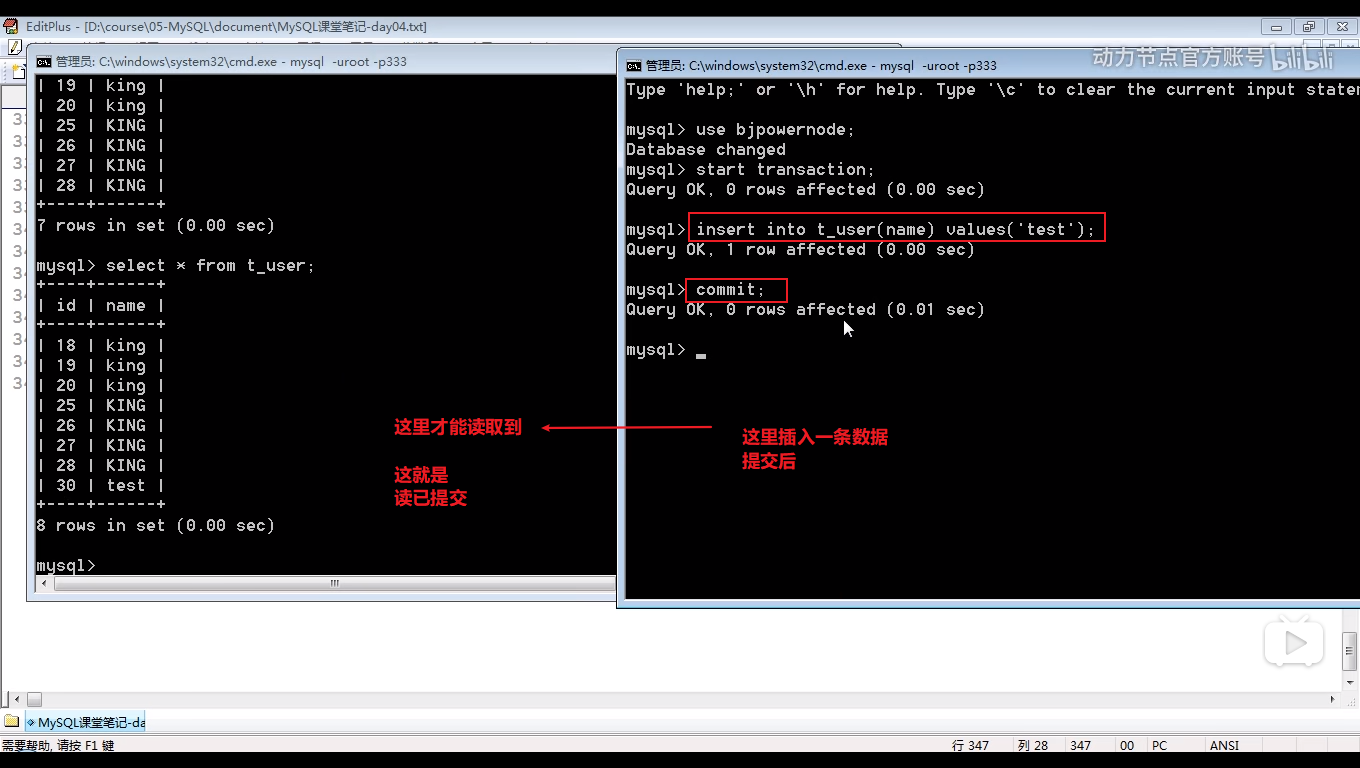Viewport: 1360px width, 768px height.
Task: Click the 'commit;' command text
Action: pyautogui.click(x=731, y=289)
